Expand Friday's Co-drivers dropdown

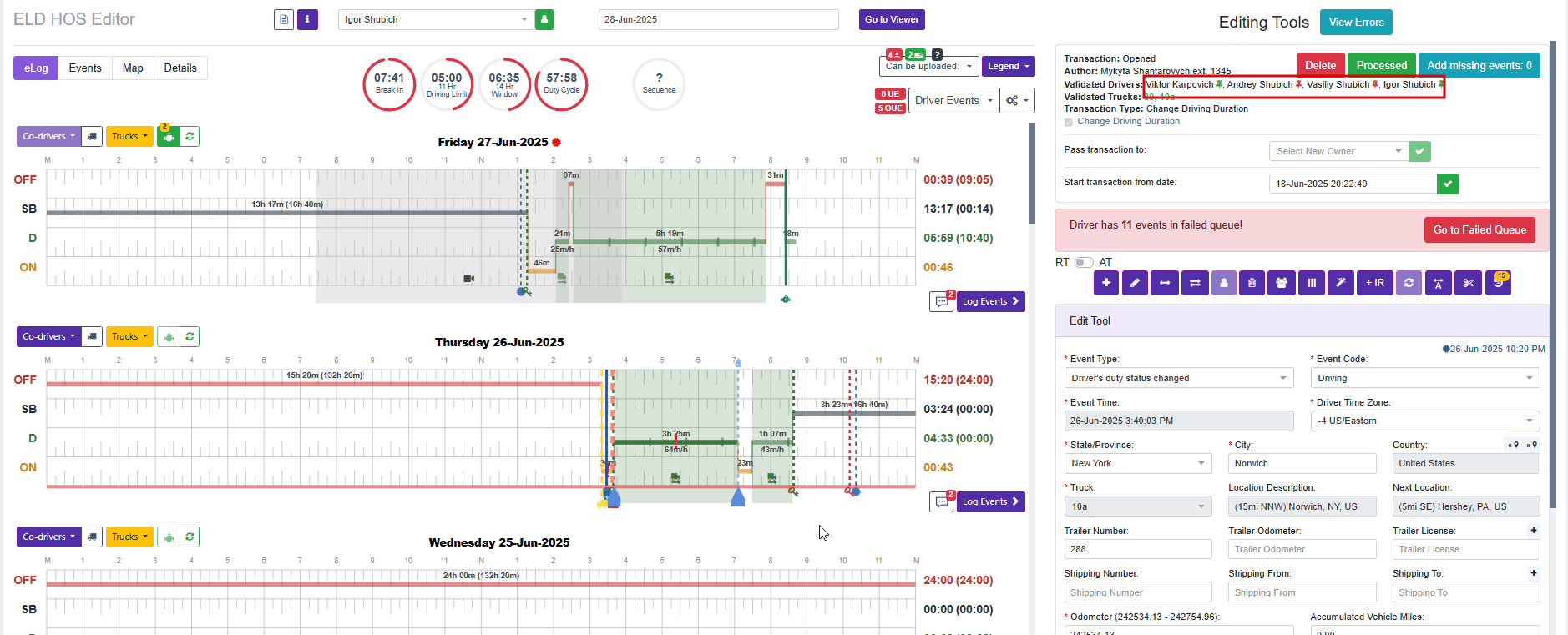48,136
